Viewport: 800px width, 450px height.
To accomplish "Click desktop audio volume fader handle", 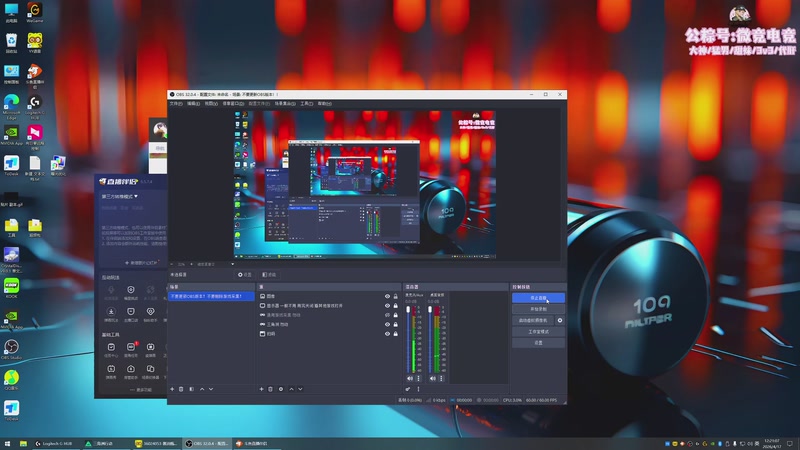I will click(430, 310).
